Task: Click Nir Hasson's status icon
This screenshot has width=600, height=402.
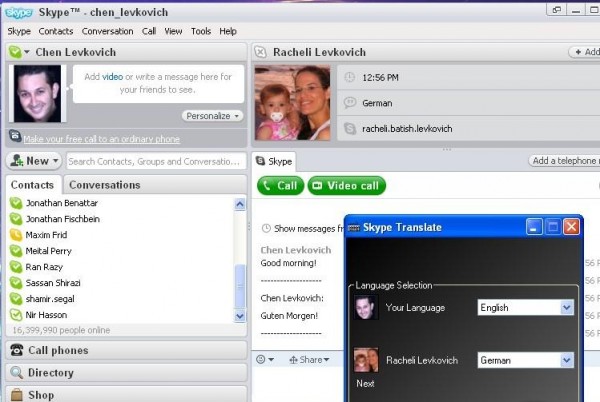Action: [x=16, y=315]
